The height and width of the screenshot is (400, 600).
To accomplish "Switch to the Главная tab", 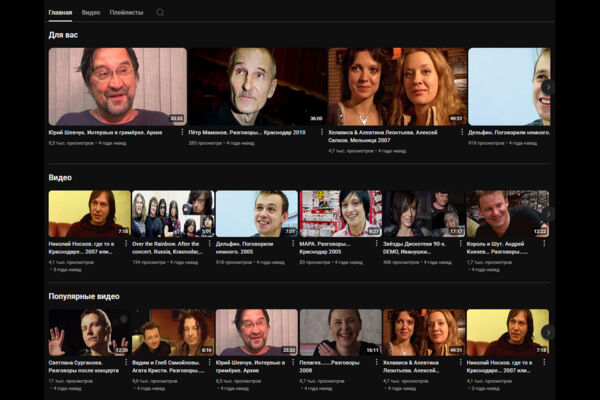I will coord(60,12).
